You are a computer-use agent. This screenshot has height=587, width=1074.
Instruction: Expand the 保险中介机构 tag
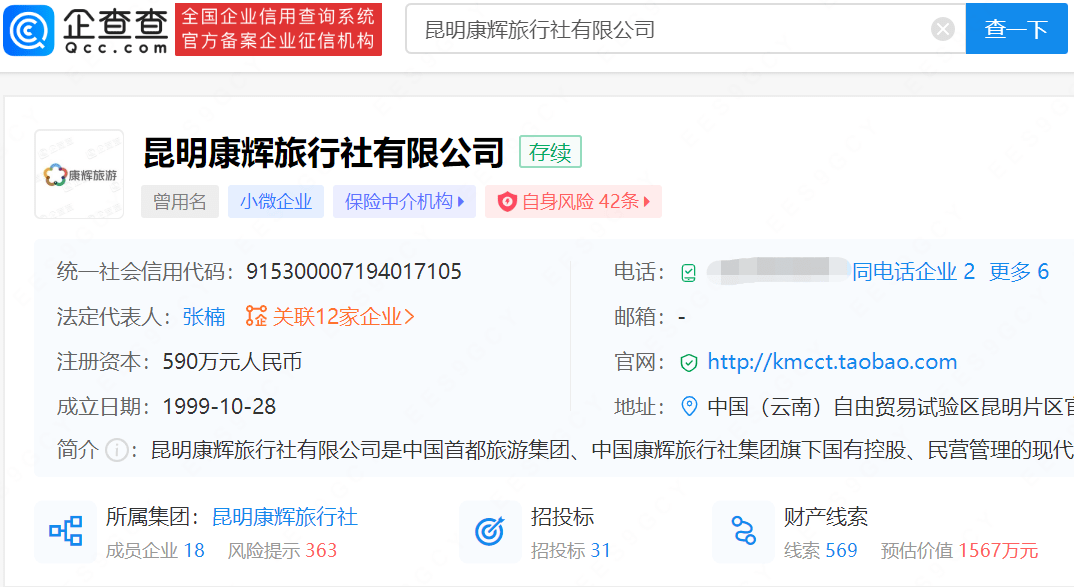coord(404,201)
